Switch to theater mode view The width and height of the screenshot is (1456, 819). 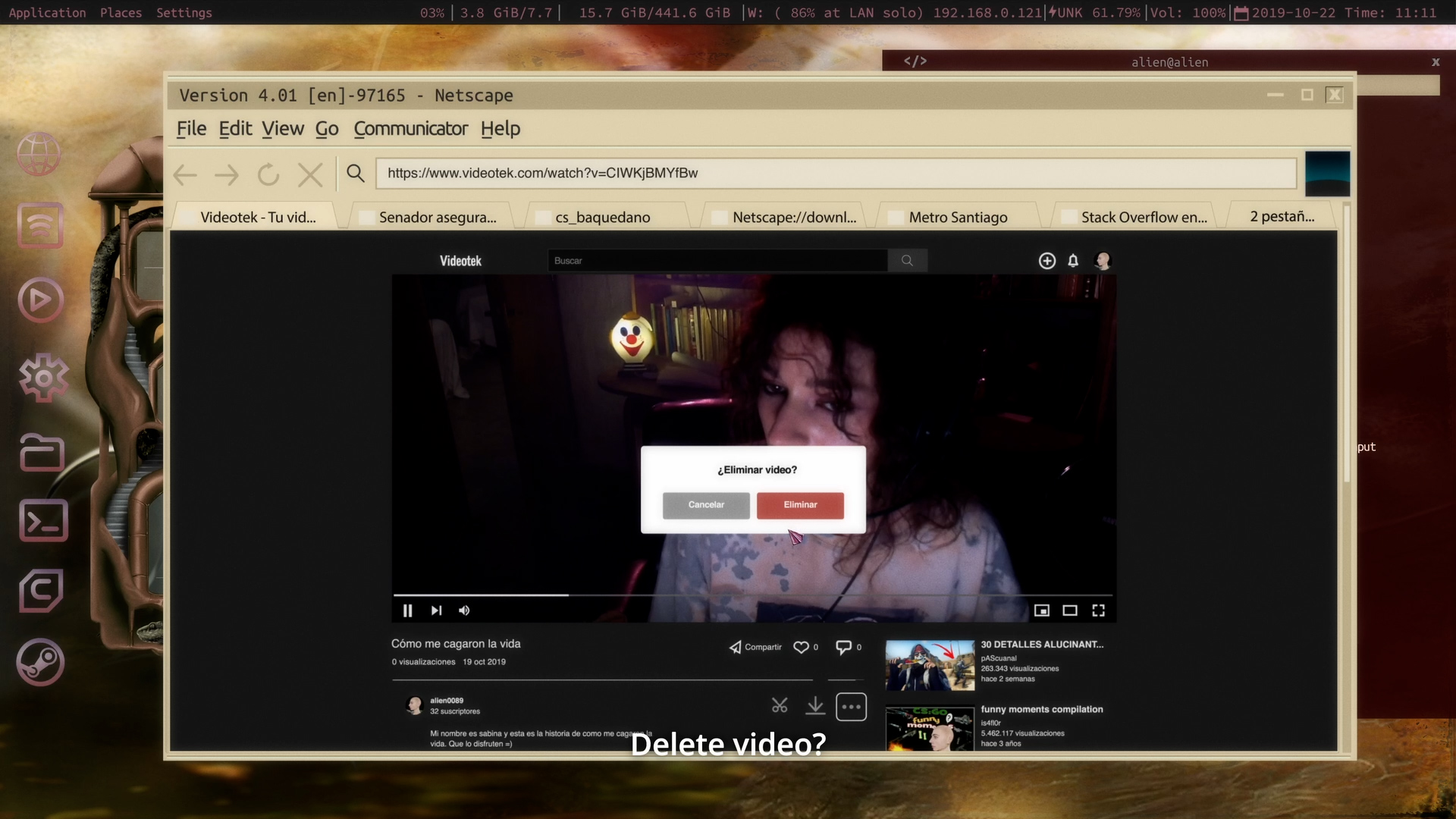[x=1070, y=610]
